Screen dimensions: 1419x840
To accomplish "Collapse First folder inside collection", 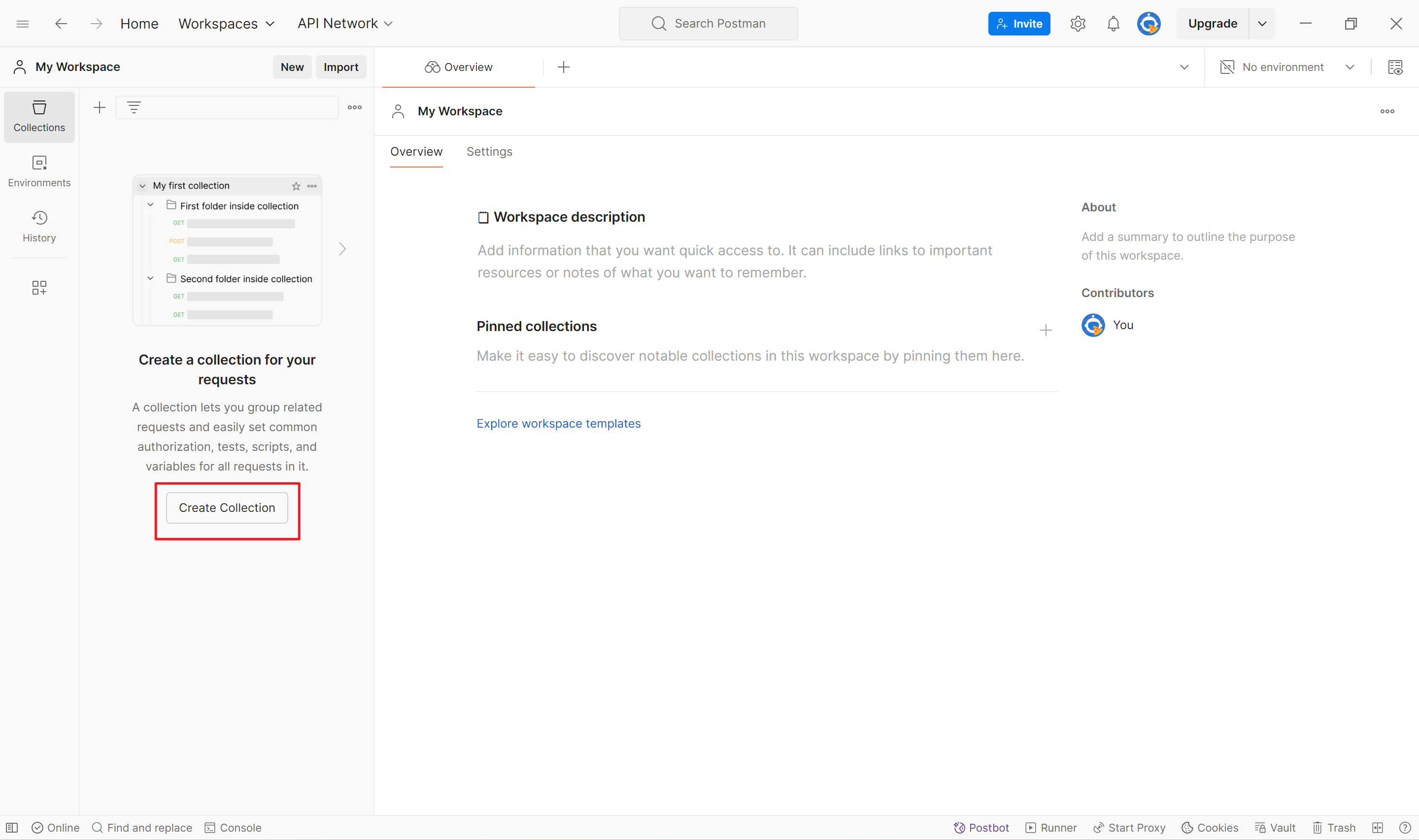I will tap(151, 205).
